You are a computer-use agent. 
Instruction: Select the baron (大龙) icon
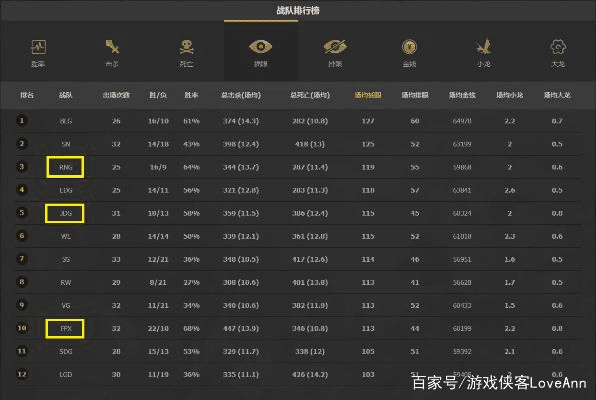point(558,47)
